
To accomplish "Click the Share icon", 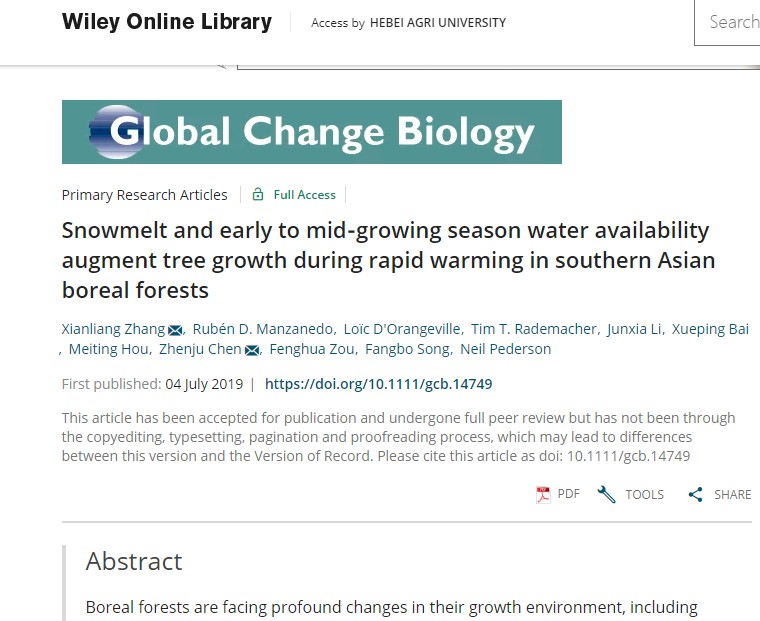I will point(696,494).
